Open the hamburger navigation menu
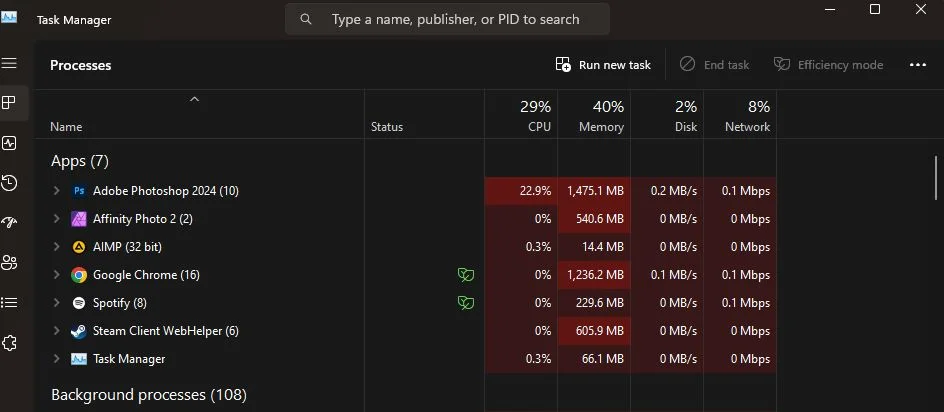The image size is (944, 412). pos(9,63)
